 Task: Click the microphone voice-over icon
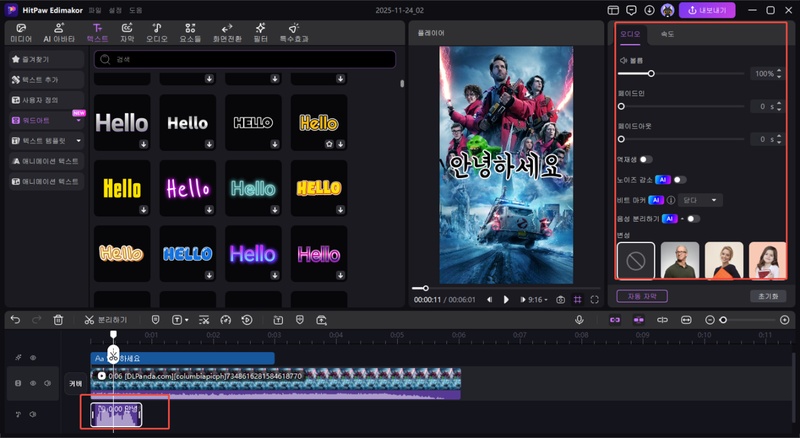579,320
